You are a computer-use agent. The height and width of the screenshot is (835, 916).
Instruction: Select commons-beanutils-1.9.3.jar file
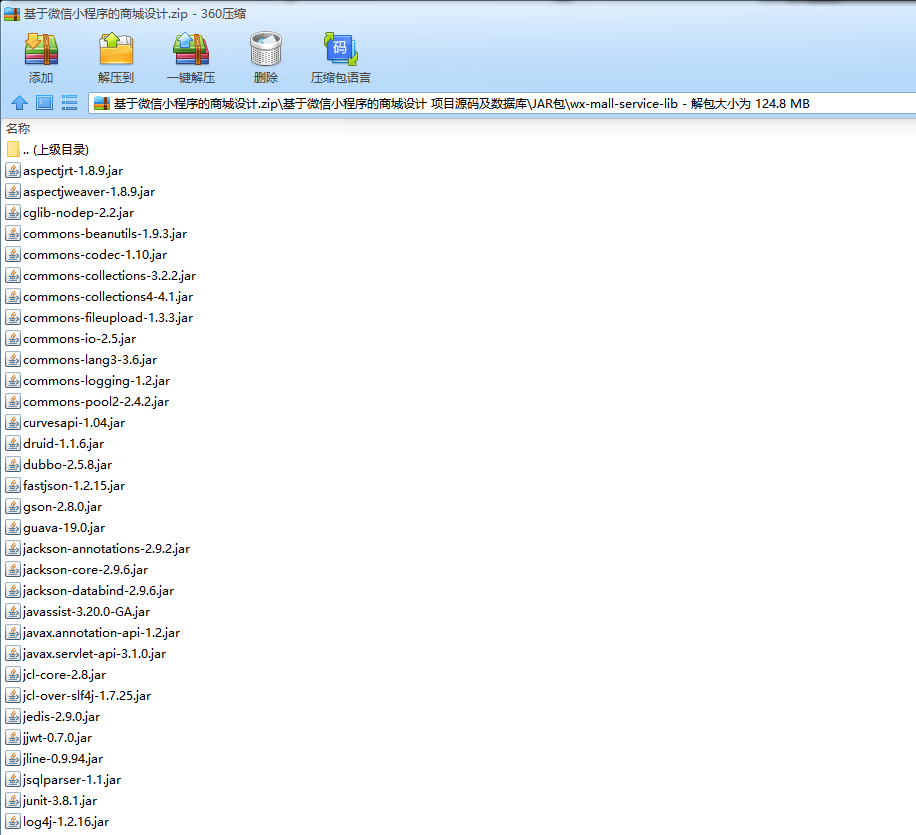pyautogui.click(x=97, y=234)
